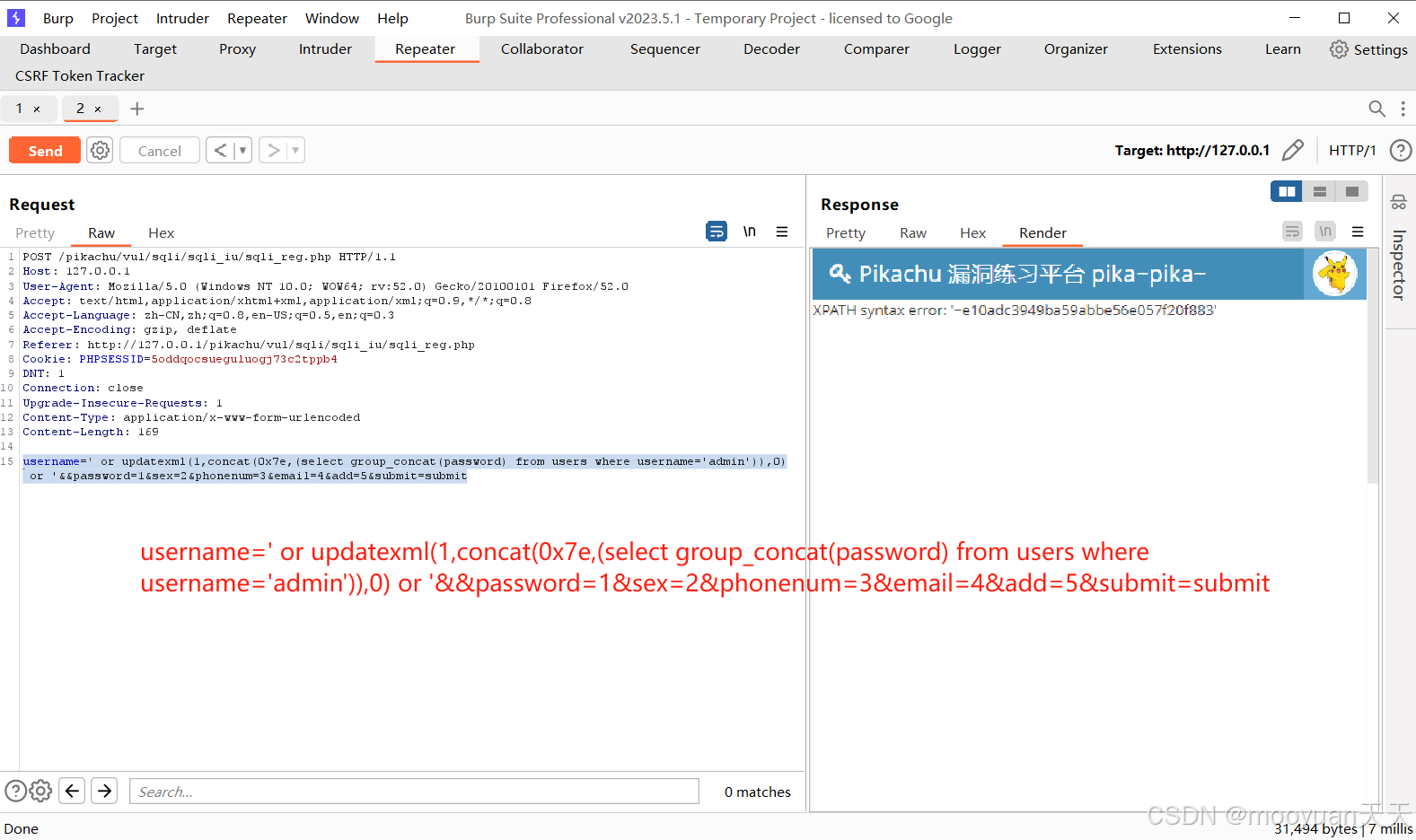Close Repeater tab 1

point(37,109)
